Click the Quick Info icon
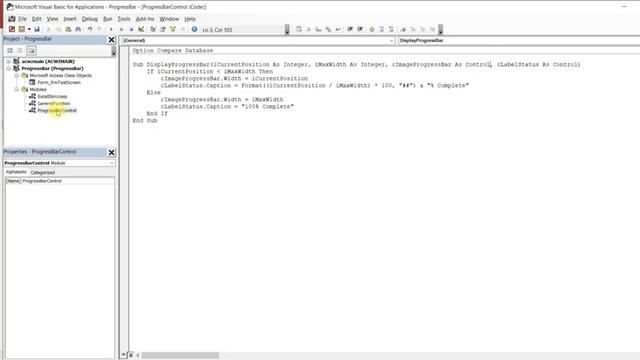 (318, 29)
